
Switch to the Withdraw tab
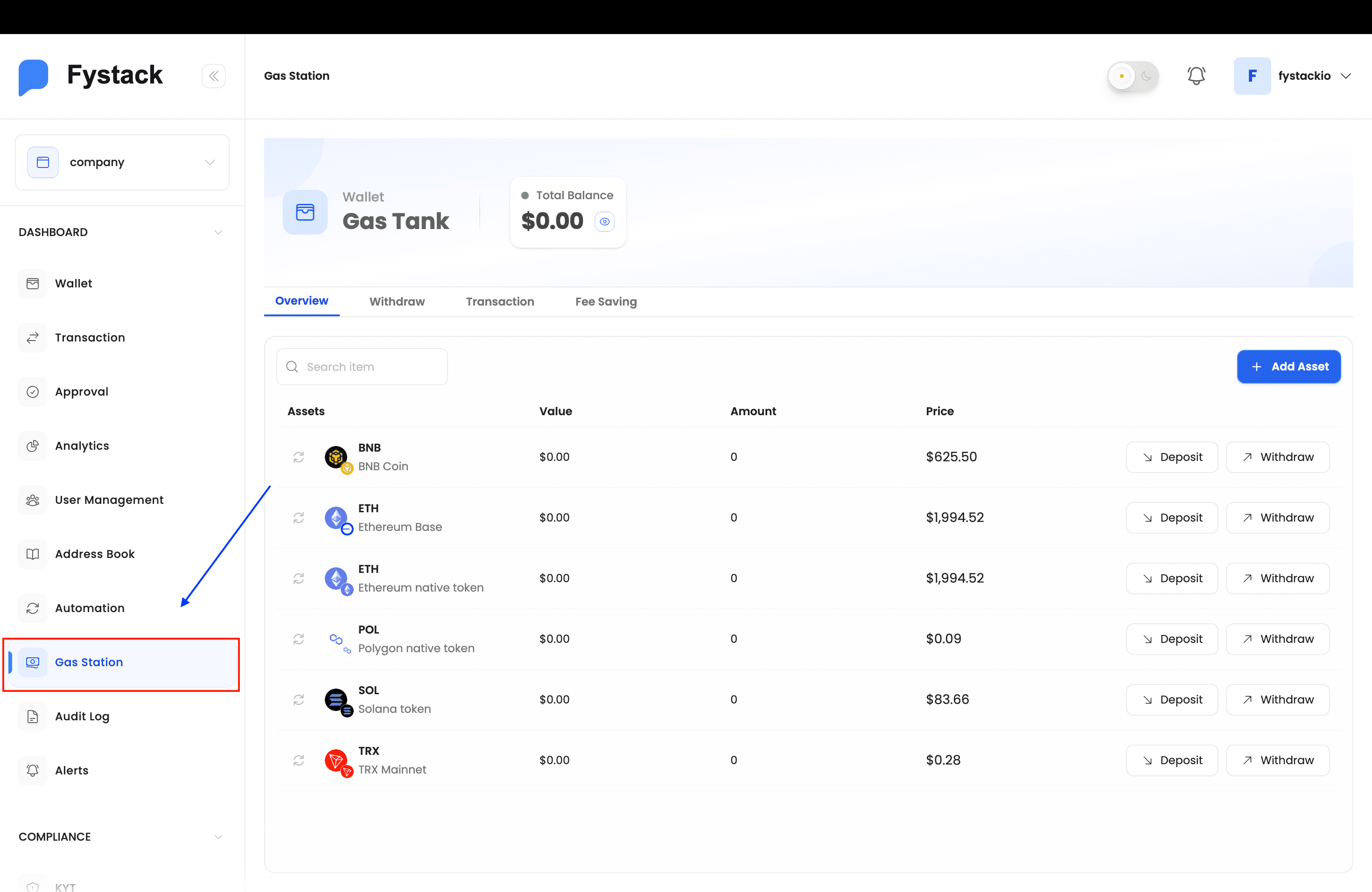coord(397,301)
